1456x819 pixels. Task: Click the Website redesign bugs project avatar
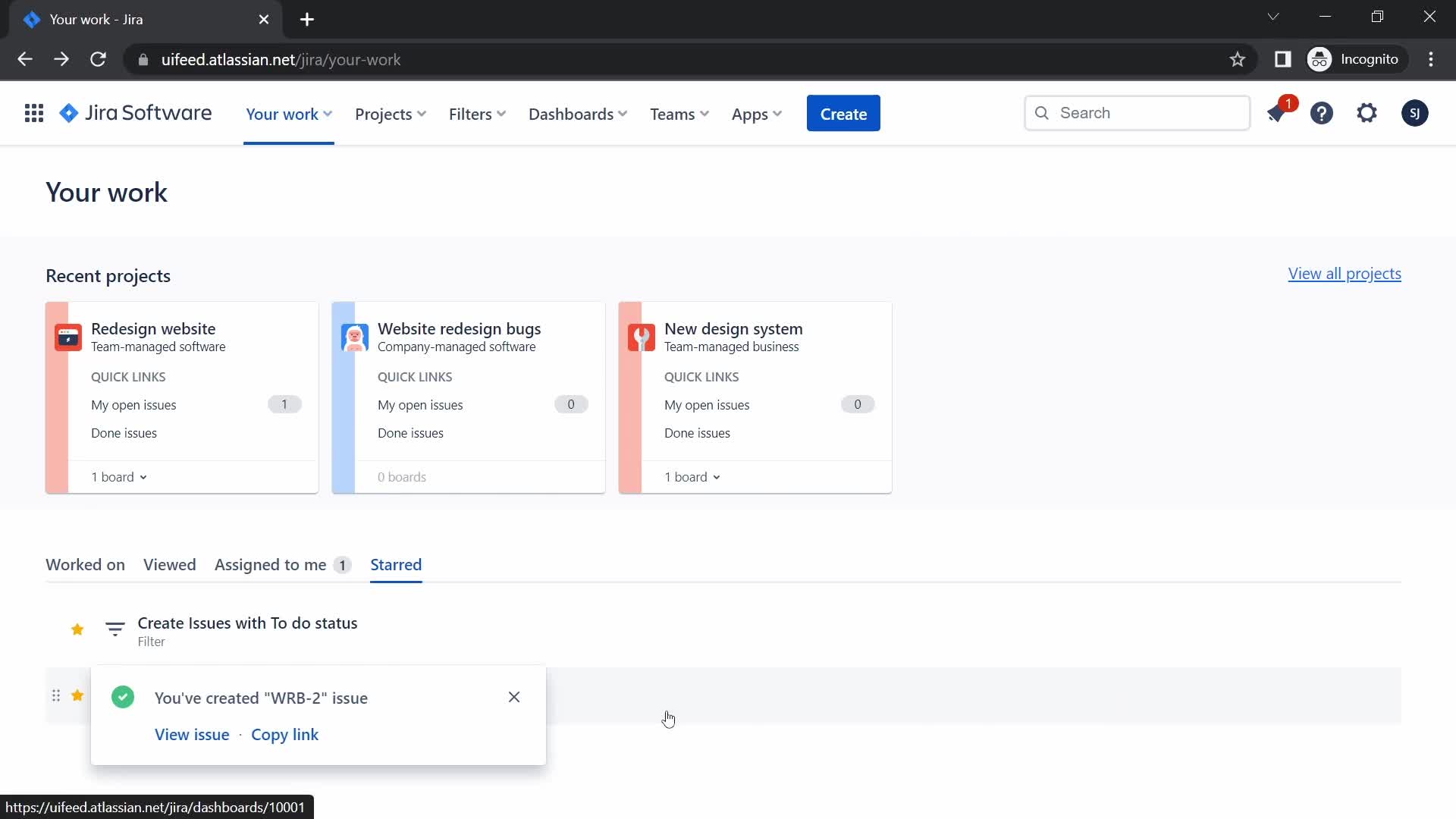tap(355, 337)
